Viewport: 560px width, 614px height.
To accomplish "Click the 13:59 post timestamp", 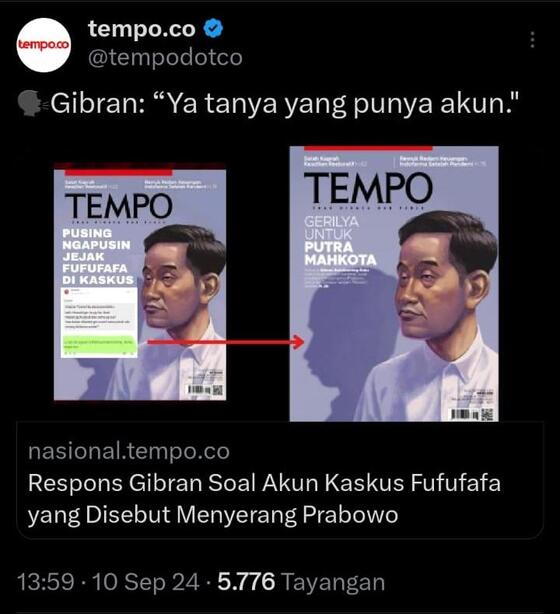I will tap(46, 581).
